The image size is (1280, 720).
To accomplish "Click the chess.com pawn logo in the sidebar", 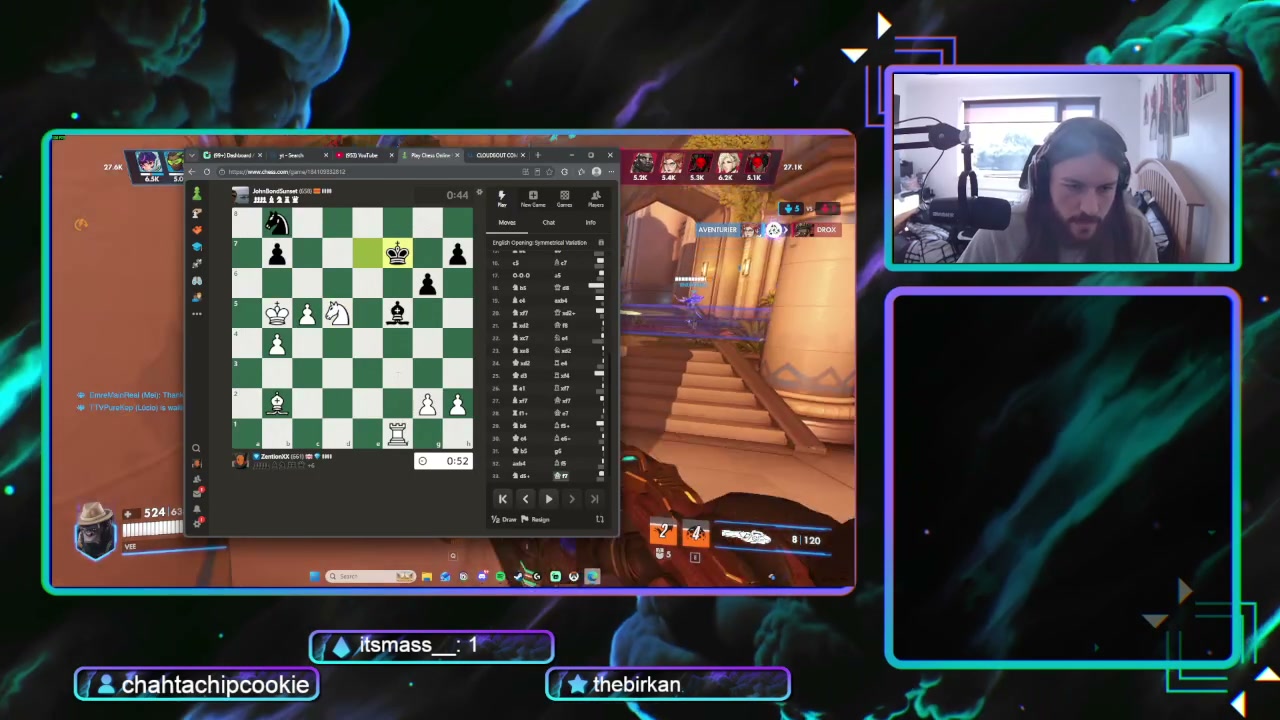I will tap(197, 194).
